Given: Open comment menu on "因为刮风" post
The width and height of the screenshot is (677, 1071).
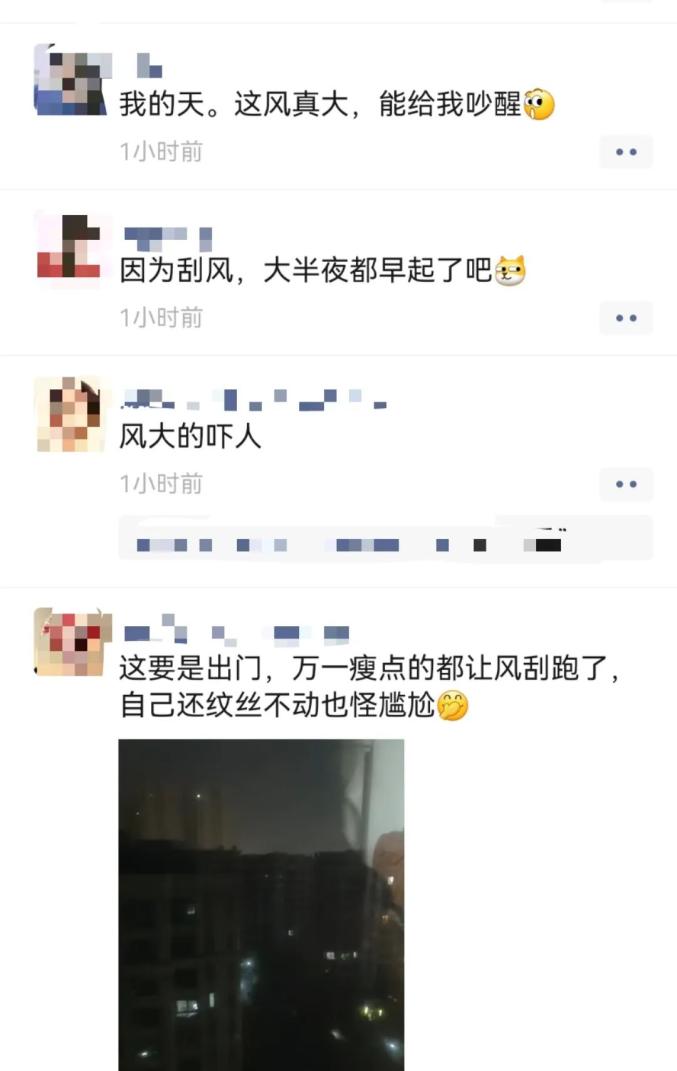Looking at the screenshot, I should click(x=626, y=318).
